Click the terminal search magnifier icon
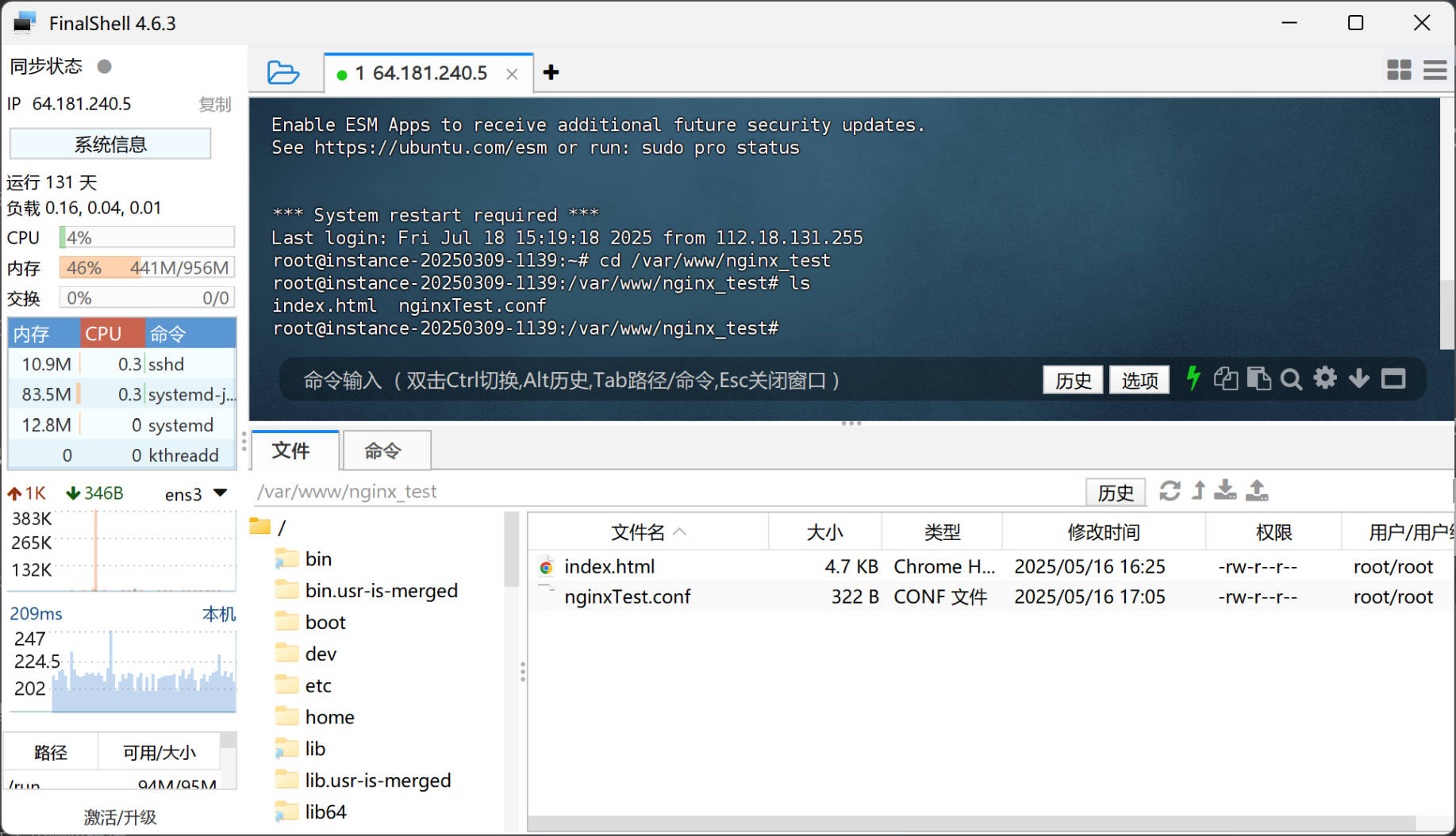This screenshot has width=1456, height=836. [1291, 380]
